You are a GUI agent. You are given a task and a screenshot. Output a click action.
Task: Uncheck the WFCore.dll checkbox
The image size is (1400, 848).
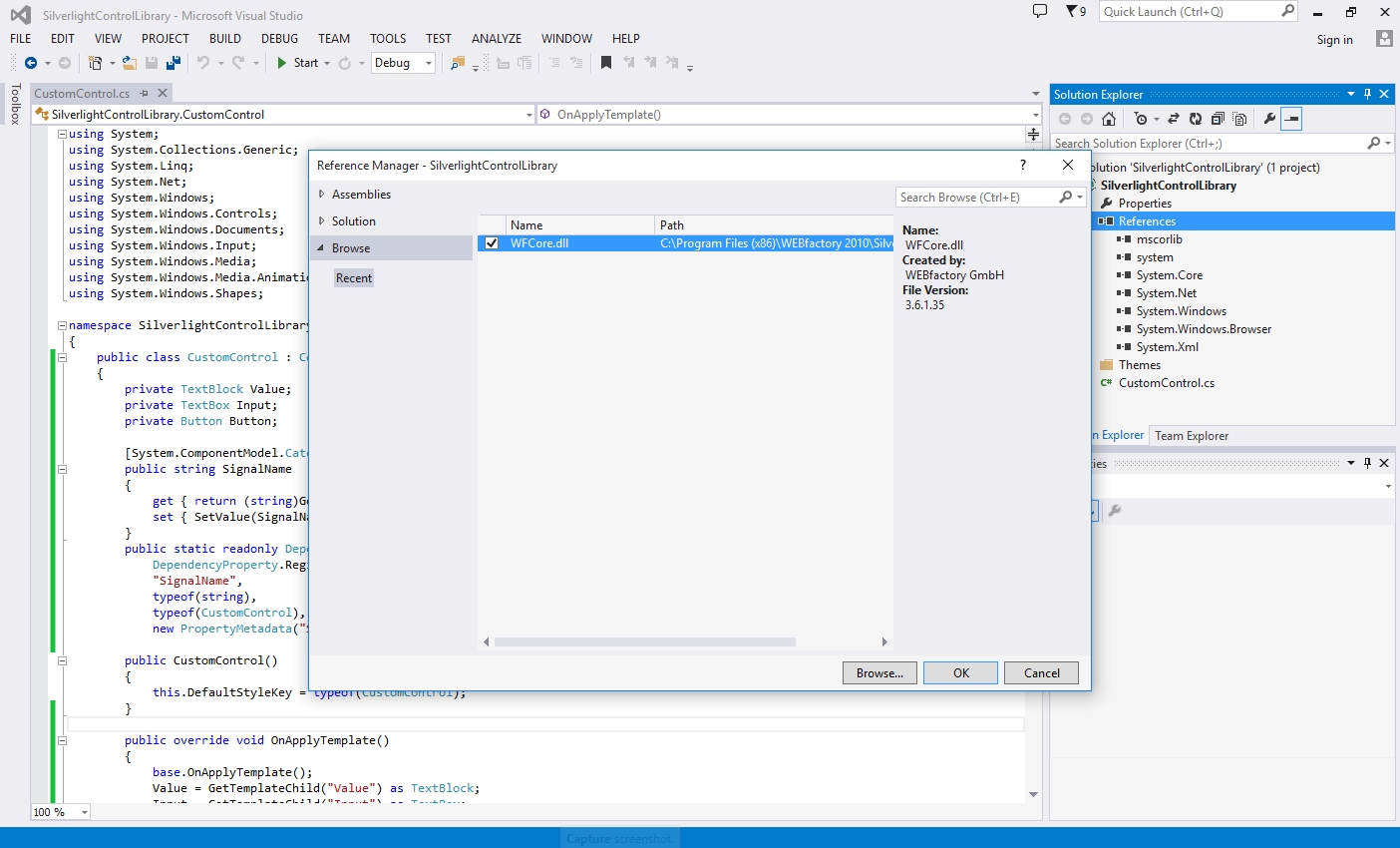(x=492, y=243)
